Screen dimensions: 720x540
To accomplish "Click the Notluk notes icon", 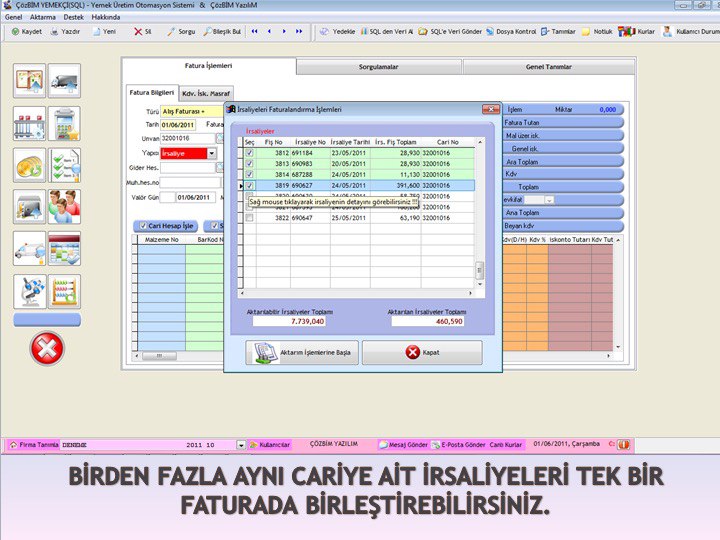I will [597, 32].
